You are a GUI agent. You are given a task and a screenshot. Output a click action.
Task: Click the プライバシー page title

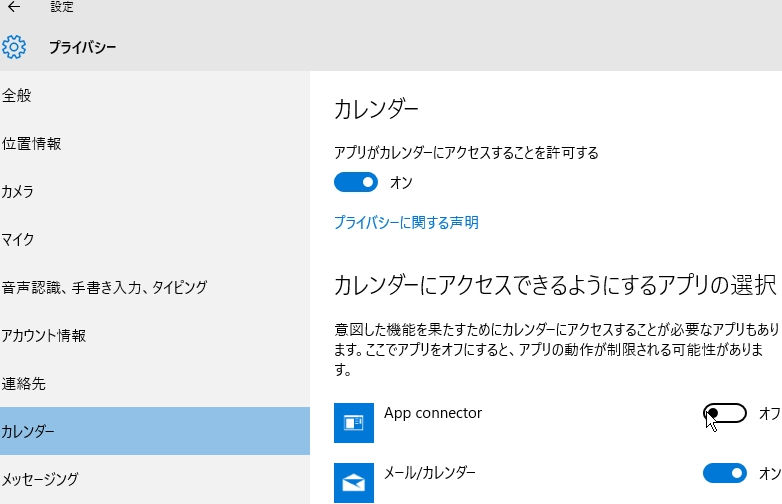click(82, 47)
